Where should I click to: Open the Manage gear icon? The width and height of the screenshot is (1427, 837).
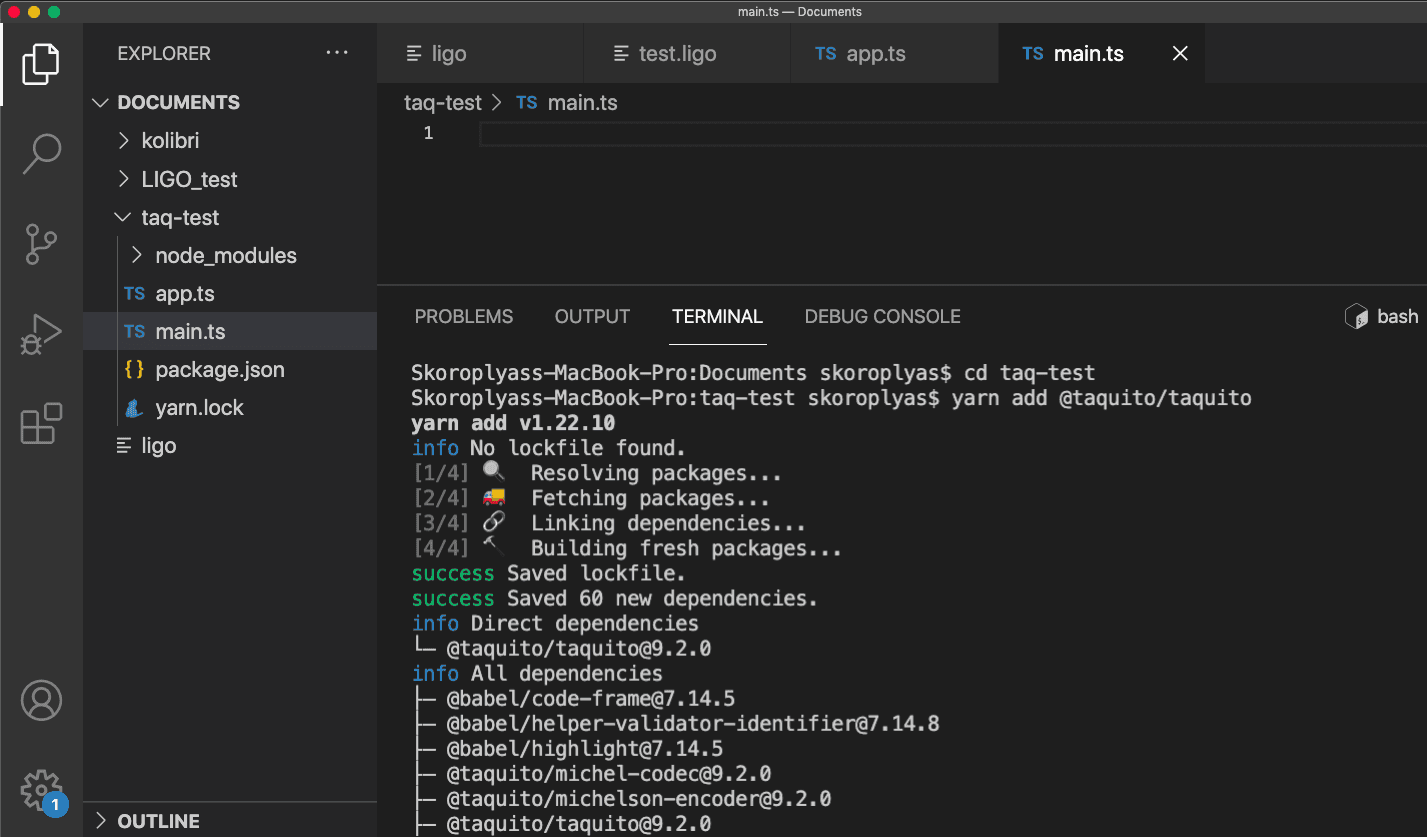[x=41, y=789]
